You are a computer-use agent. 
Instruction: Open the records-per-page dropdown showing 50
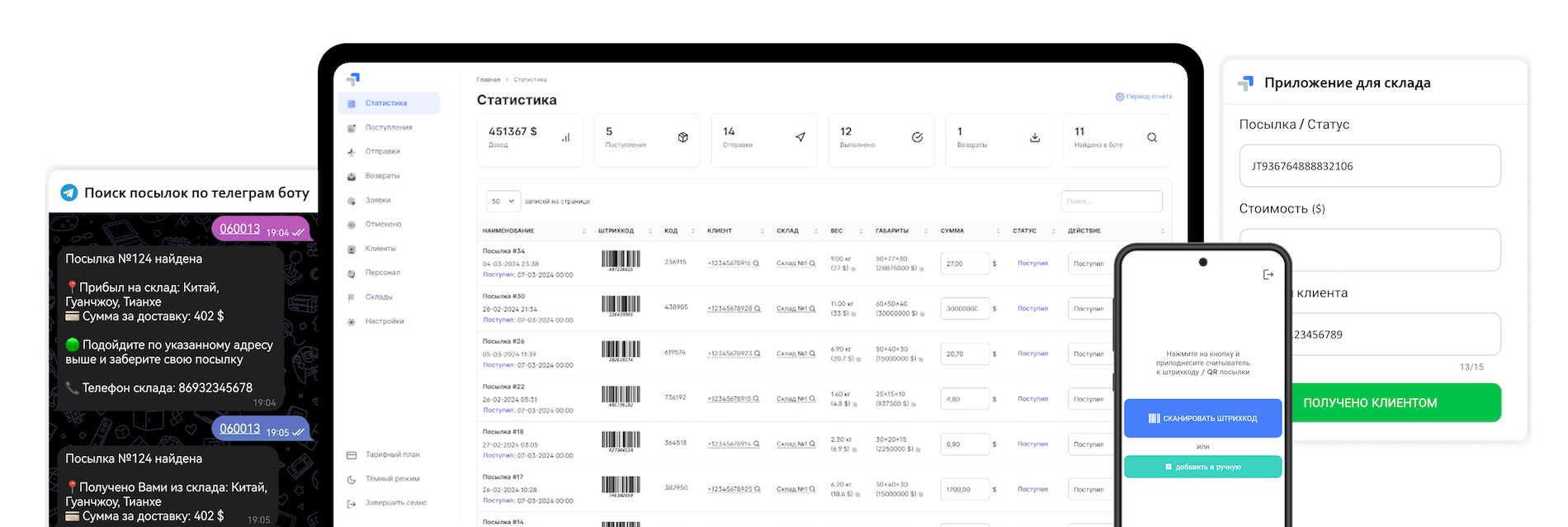click(503, 202)
